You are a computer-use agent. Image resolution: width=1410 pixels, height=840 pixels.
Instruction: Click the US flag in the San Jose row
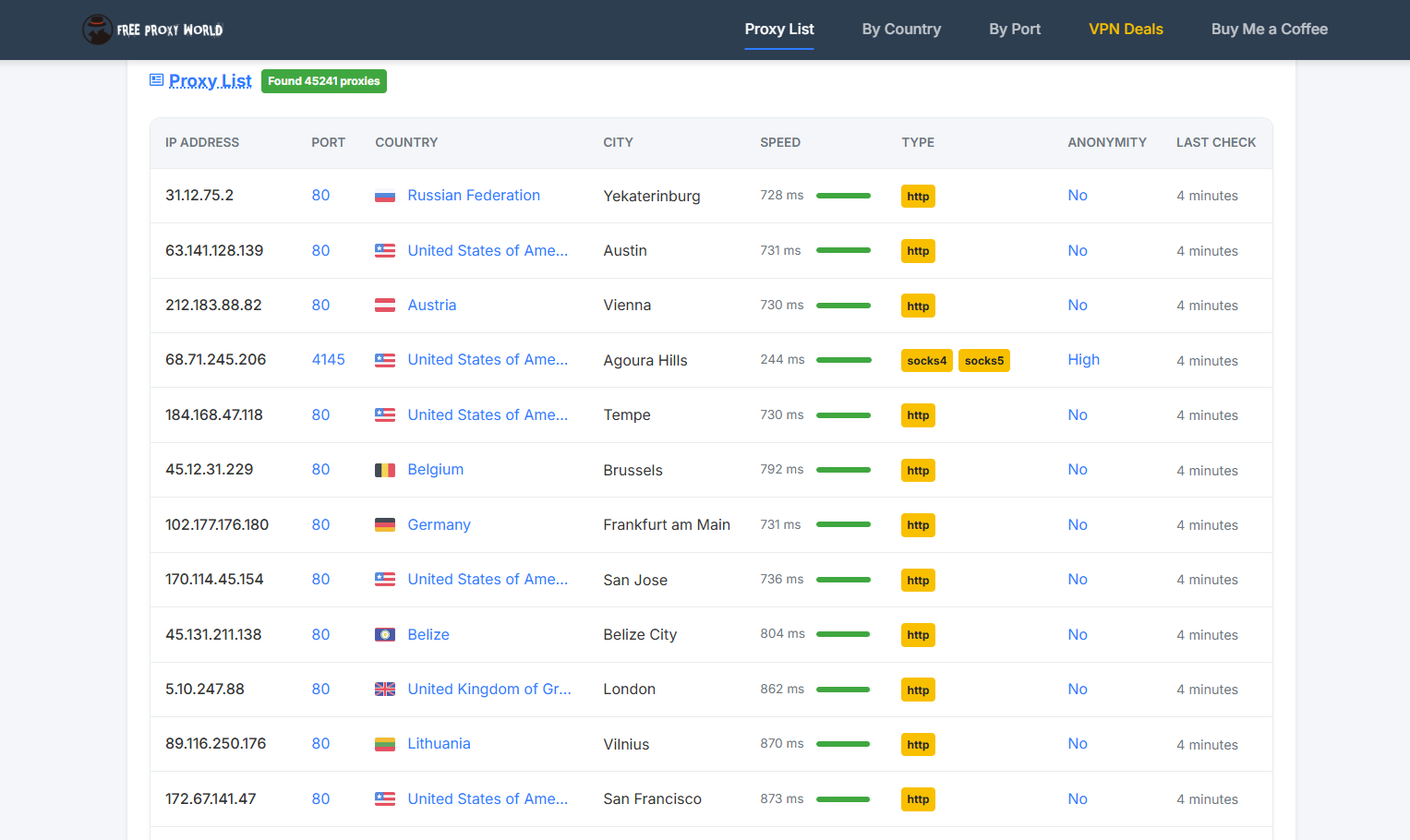pyautogui.click(x=385, y=580)
